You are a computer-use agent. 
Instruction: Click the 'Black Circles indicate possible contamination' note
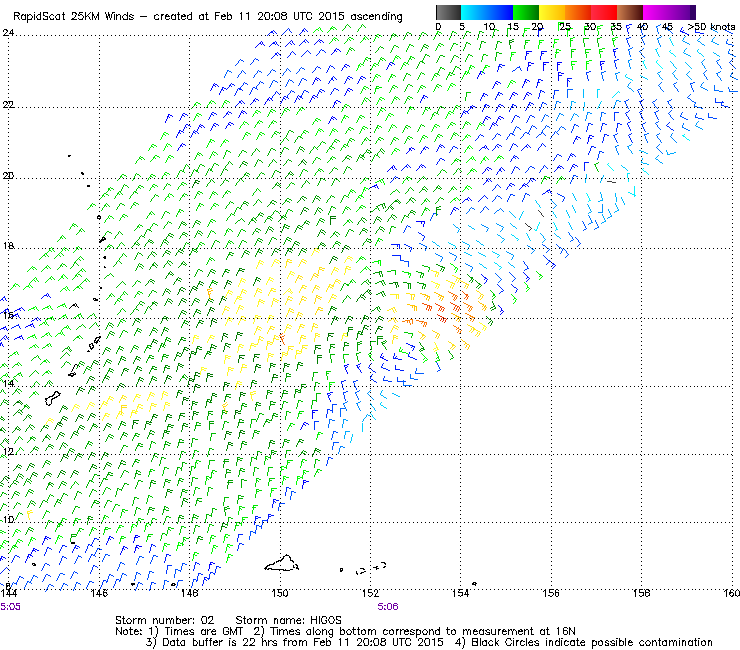click(584, 642)
